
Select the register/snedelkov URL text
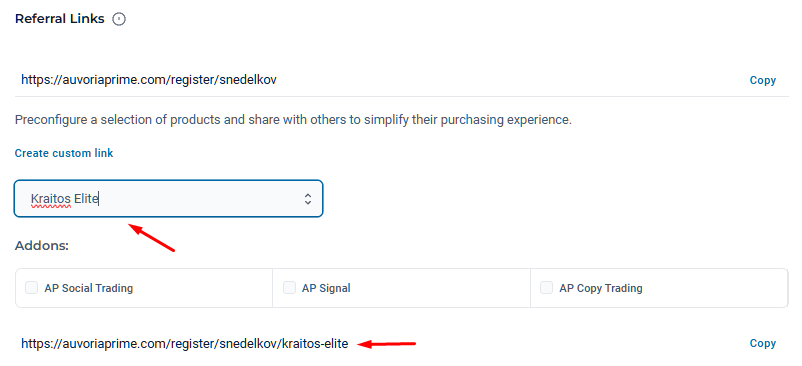[x=149, y=80]
